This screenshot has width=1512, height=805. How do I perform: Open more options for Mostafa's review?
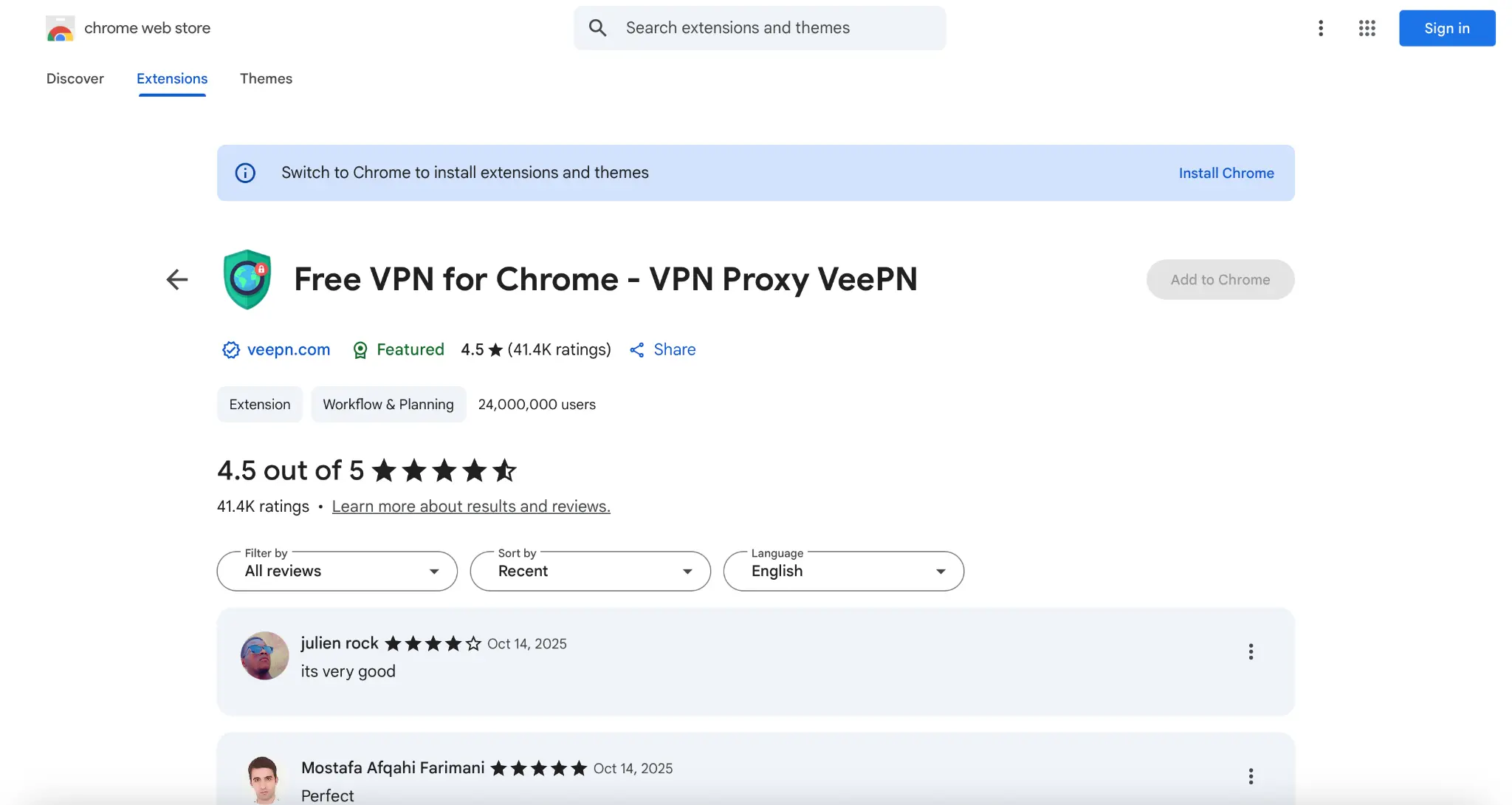point(1251,776)
